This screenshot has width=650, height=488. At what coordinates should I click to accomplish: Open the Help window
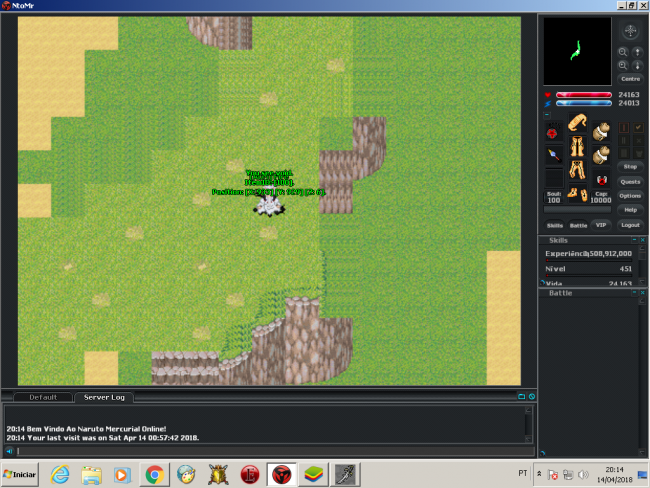click(630, 210)
